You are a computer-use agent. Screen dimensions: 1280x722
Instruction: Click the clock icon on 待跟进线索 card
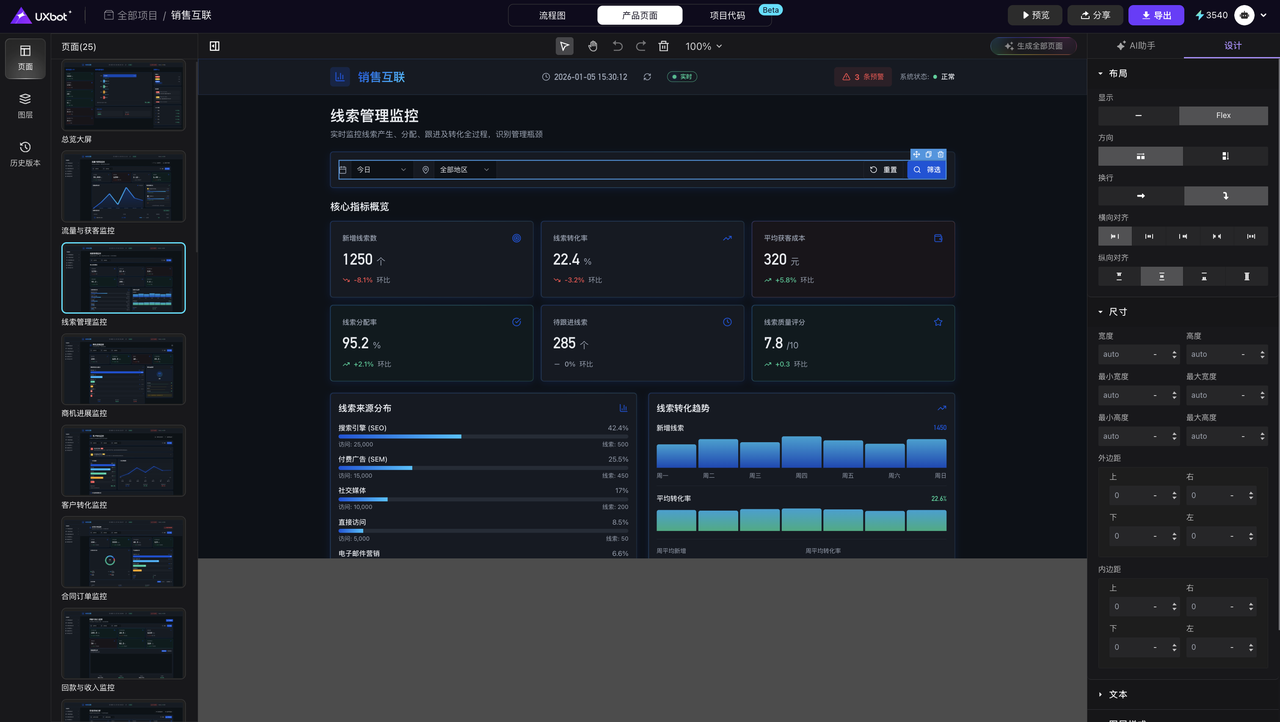(727, 322)
